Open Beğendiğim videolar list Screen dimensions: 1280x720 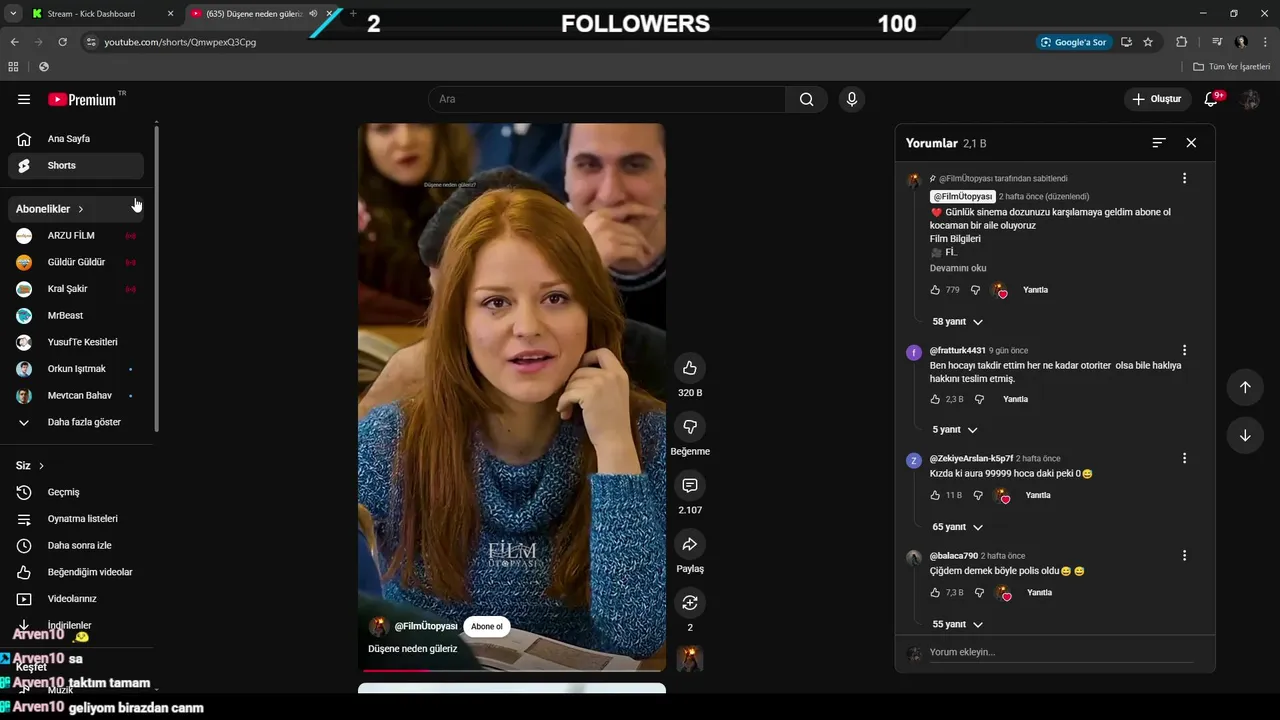click(x=76, y=572)
